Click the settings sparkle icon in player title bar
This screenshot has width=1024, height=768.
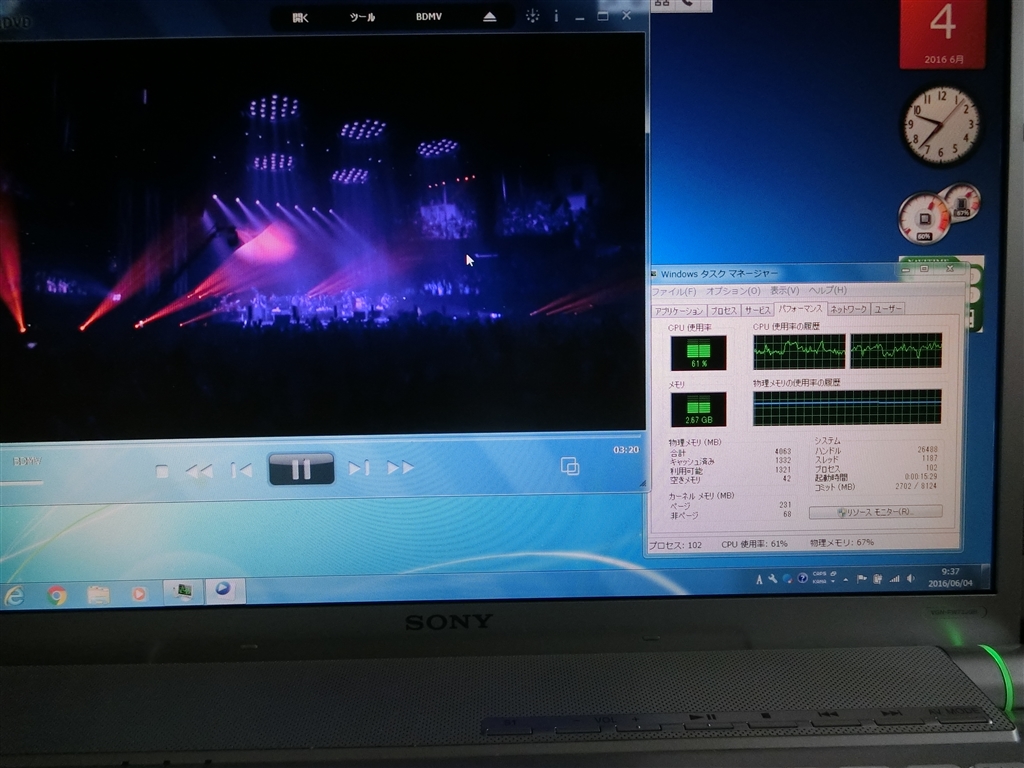[533, 16]
